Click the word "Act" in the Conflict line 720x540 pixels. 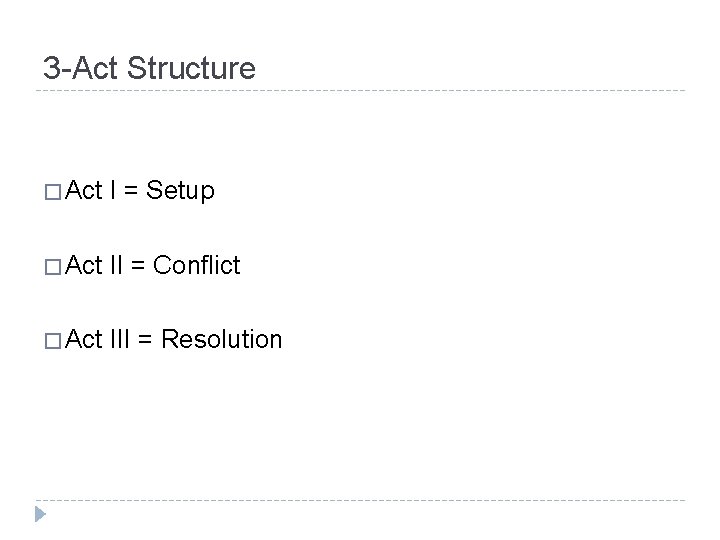click(x=85, y=265)
